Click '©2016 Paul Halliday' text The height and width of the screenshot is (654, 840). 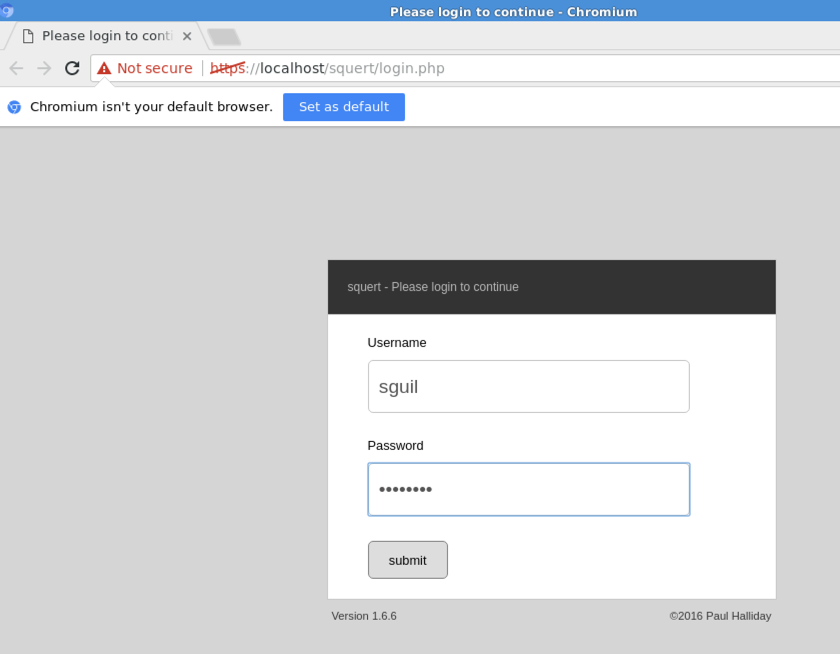point(720,616)
